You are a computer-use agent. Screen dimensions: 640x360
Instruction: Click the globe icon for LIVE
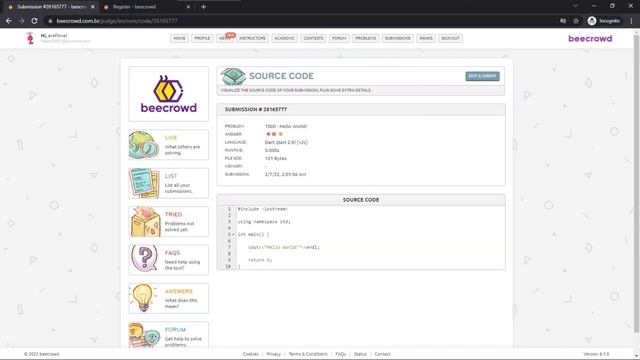point(144,145)
